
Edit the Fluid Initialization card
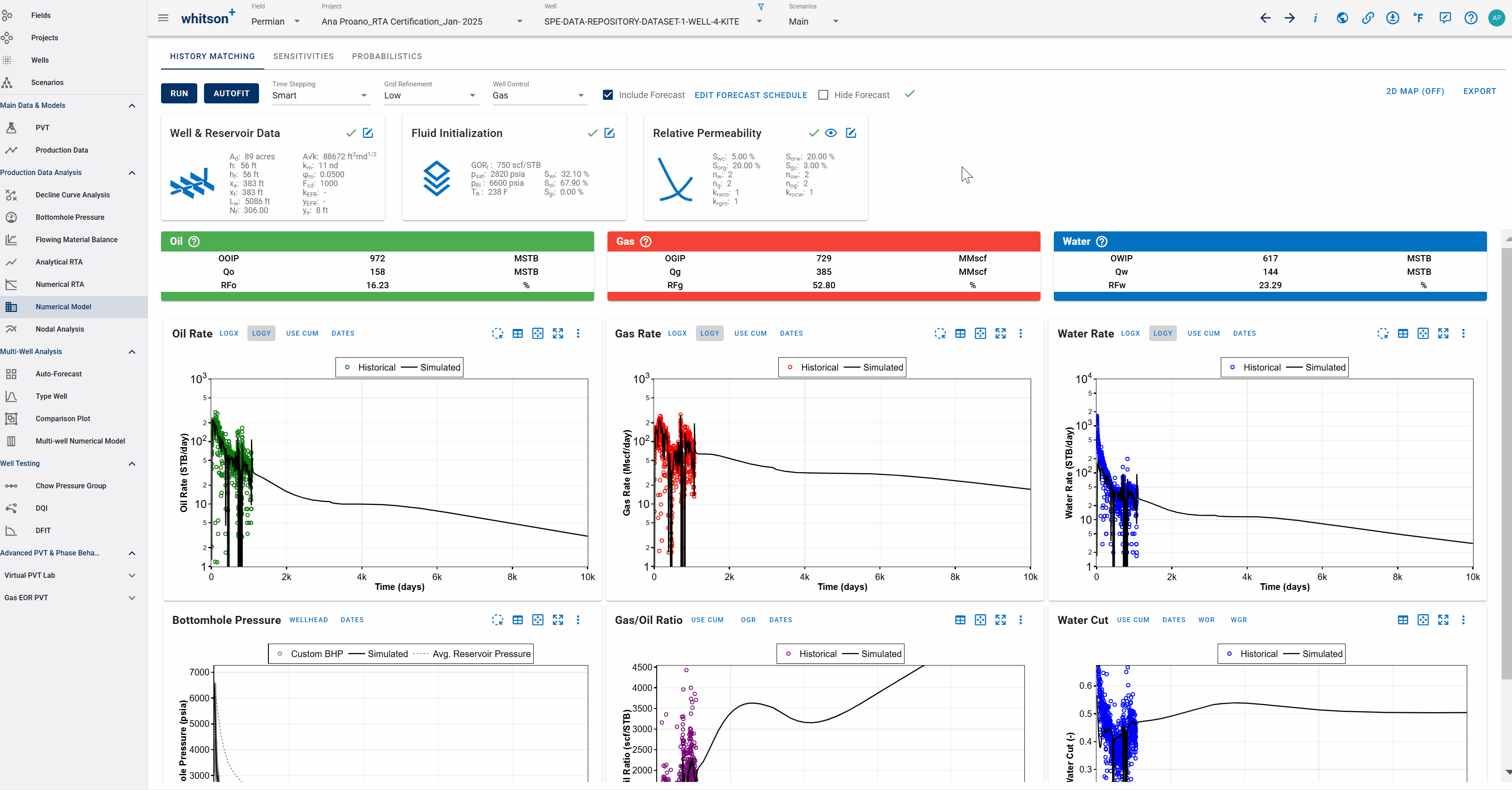coord(610,133)
